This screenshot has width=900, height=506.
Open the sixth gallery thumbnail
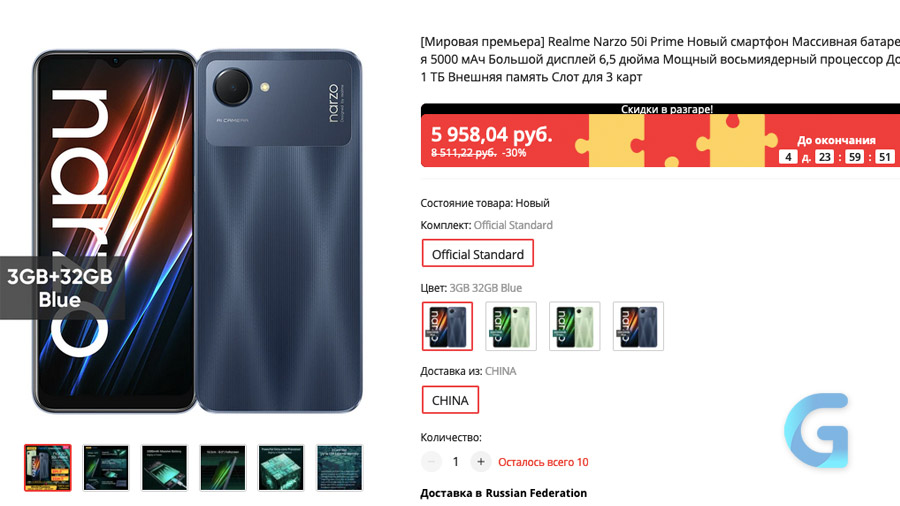(x=339, y=468)
